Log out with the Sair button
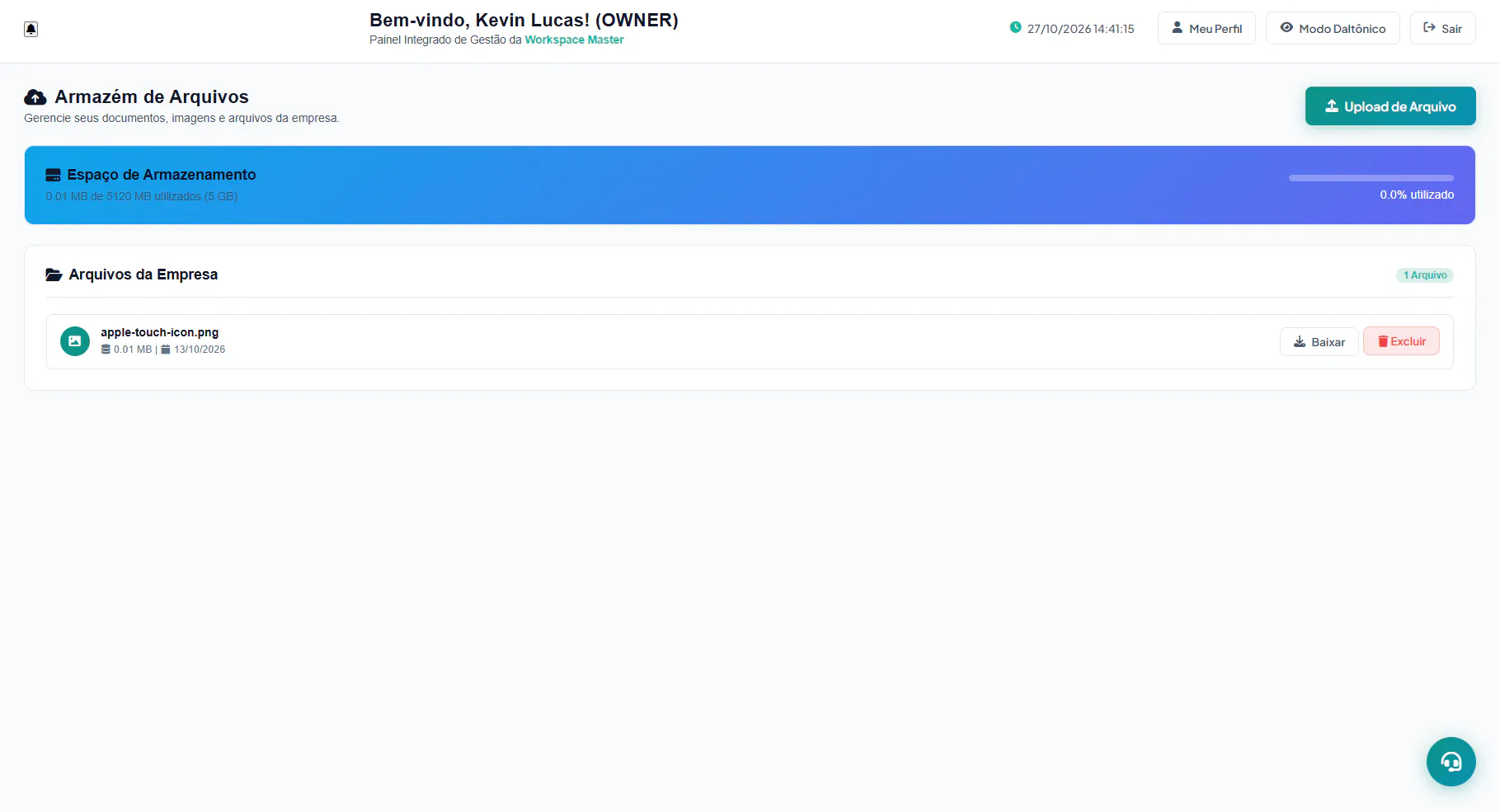The height and width of the screenshot is (812, 1500). click(1442, 28)
